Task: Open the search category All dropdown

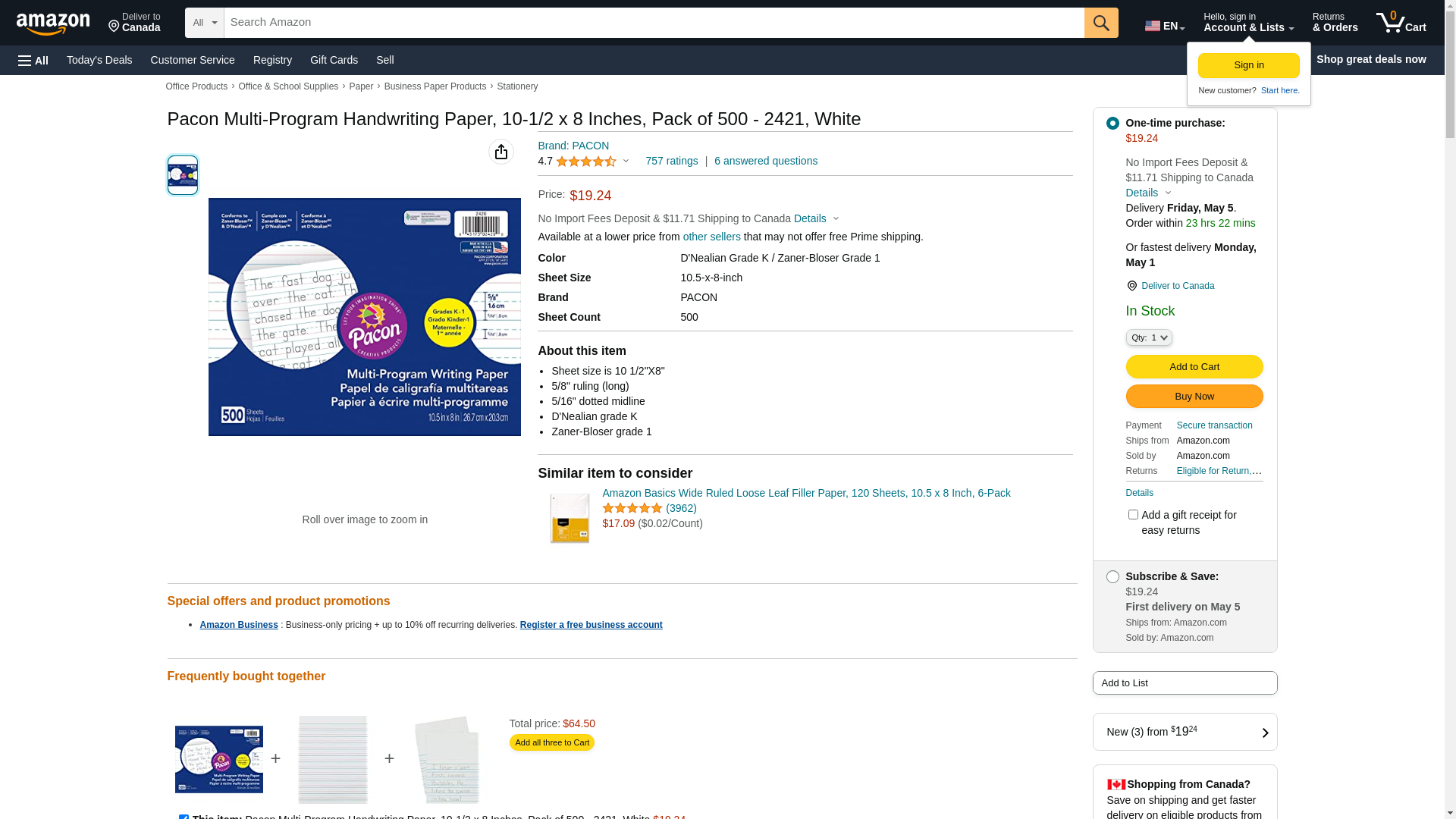Action: point(204,23)
